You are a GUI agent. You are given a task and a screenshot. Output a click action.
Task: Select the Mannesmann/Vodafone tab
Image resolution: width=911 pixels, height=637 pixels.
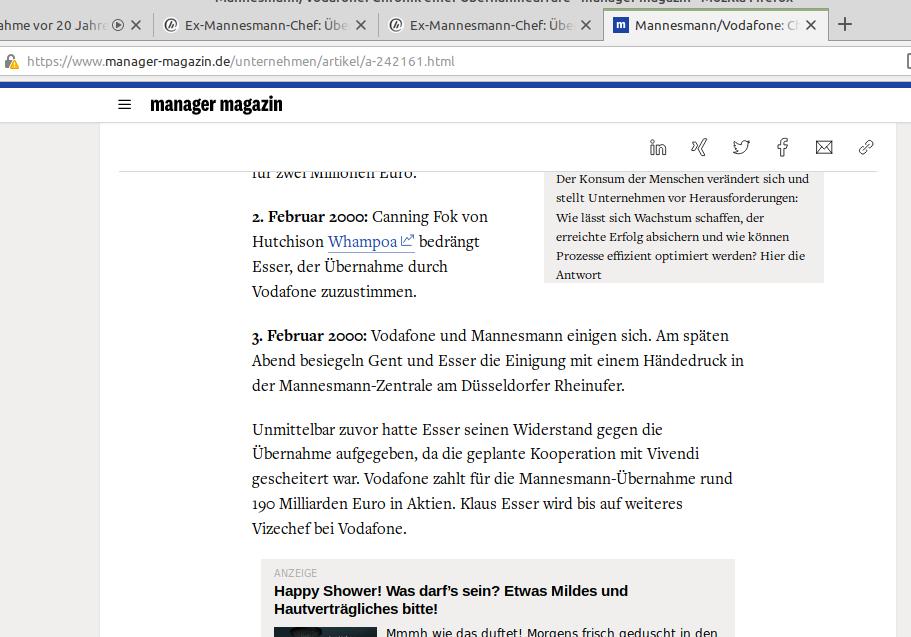click(716, 26)
